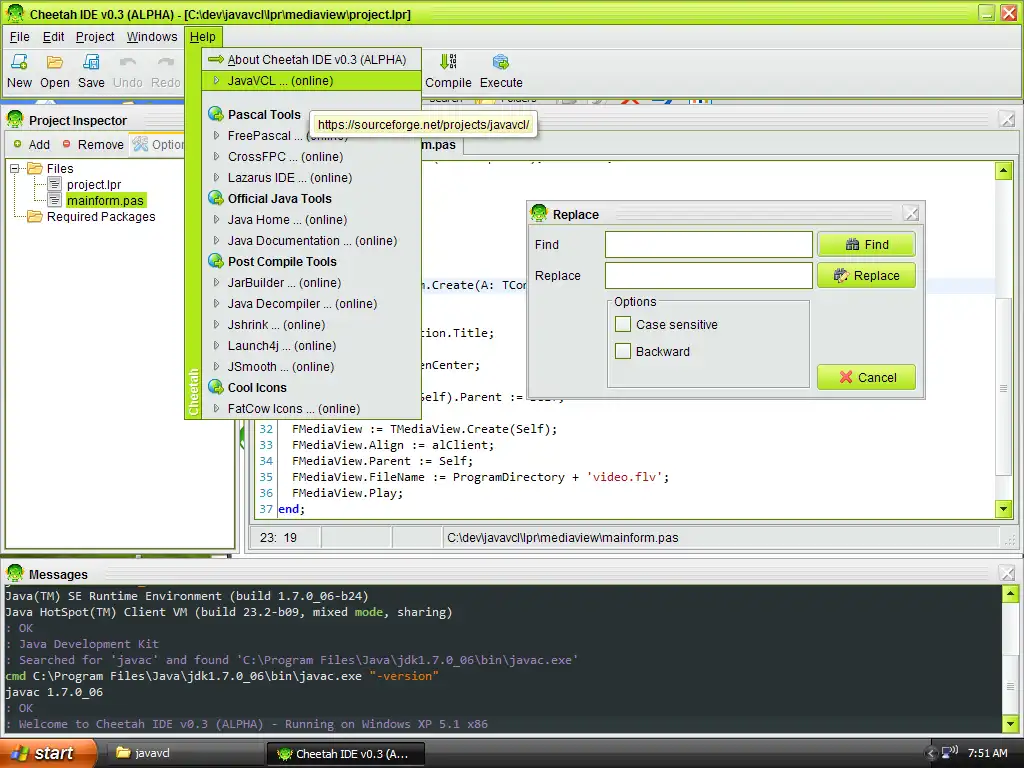Click the Cheetah IDE v0.3 taskbar button
Image resolution: width=1024 pixels, height=768 pixels.
[x=345, y=754]
